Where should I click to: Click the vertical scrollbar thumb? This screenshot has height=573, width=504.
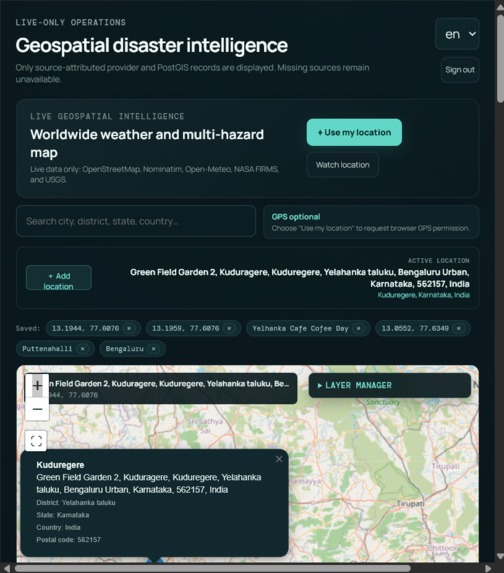500,58
